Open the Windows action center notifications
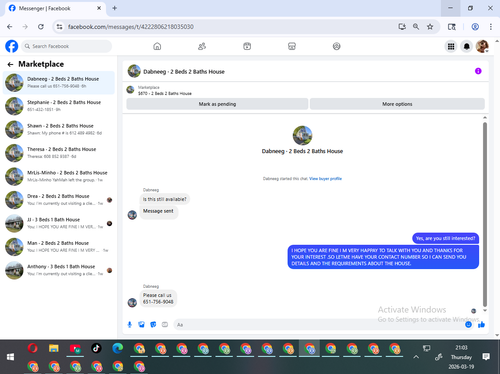Image resolution: width=500 pixels, height=374 pixels. pyautogui.click(x=486, y=357)
